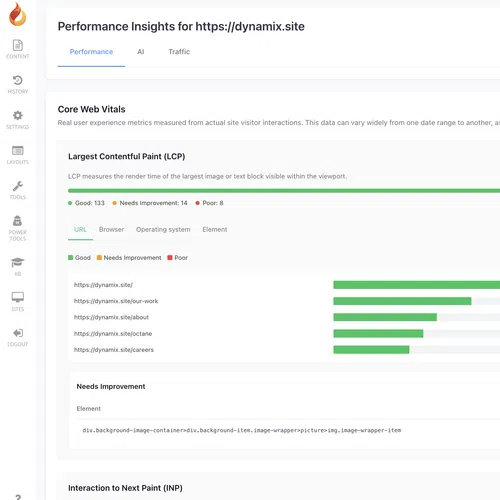Image resolution: width=500 pixels, height=500 pixels.
Task: Click the https://dynamix.site/octane URL row
Action: coord(113,333)
